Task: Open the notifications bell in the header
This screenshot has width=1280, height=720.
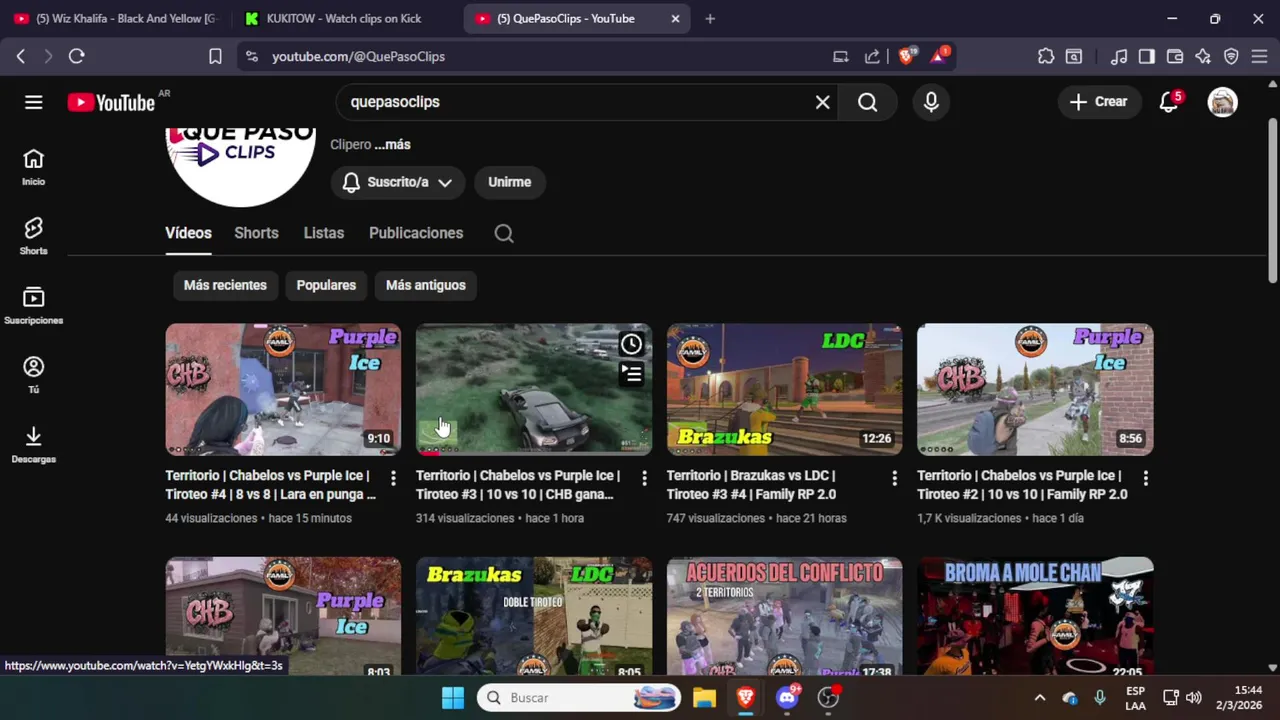Action: 1168,102
